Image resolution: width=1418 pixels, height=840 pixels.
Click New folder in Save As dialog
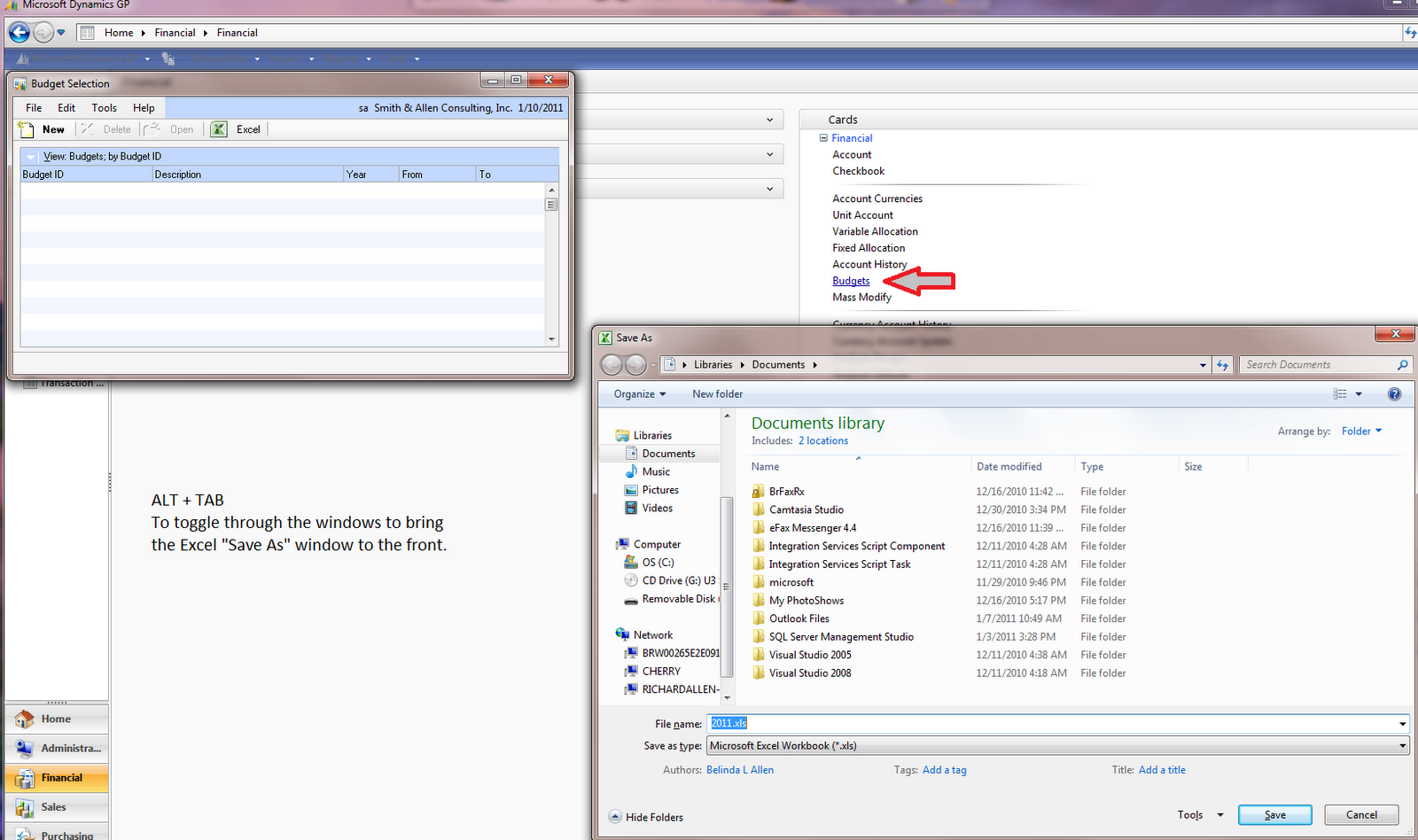pos(717,394)
